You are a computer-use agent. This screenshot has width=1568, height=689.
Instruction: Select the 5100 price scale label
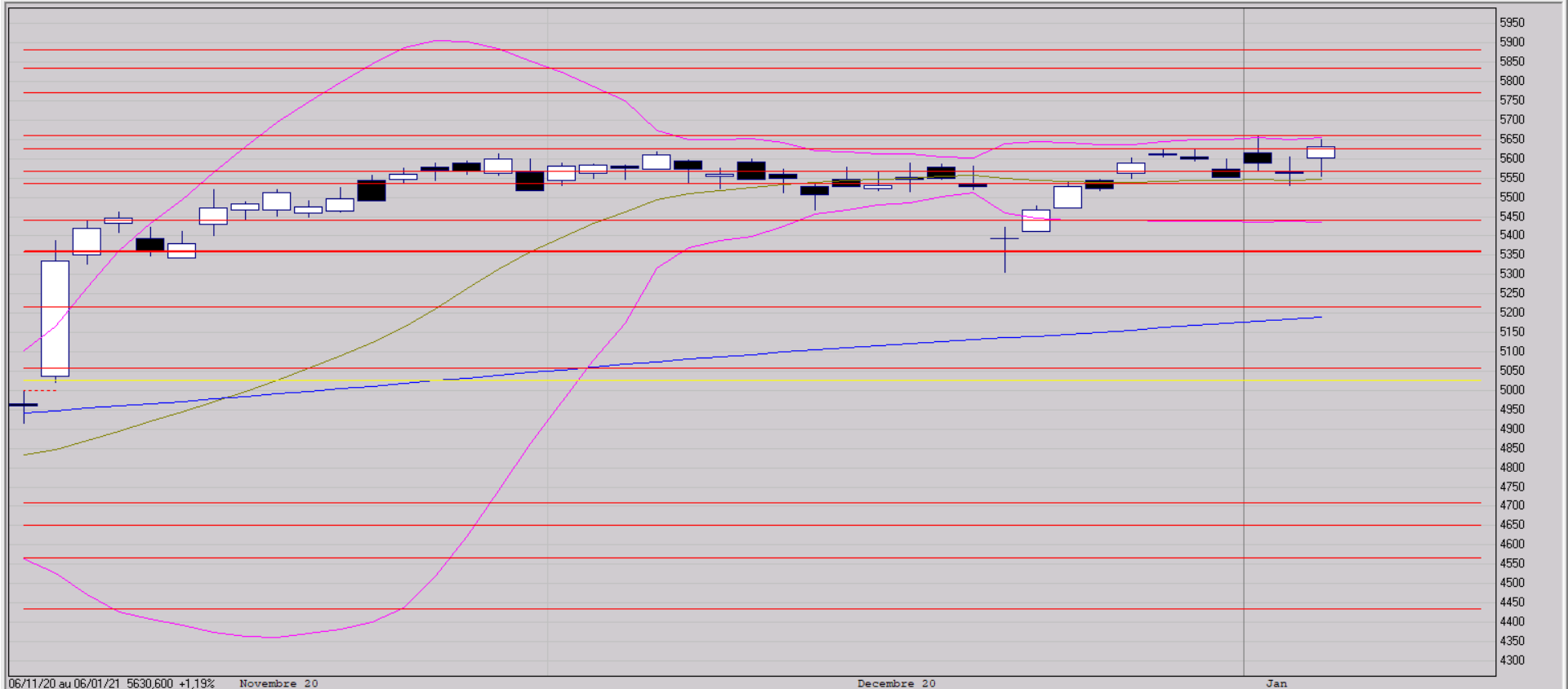click(x=1512, y=351)
